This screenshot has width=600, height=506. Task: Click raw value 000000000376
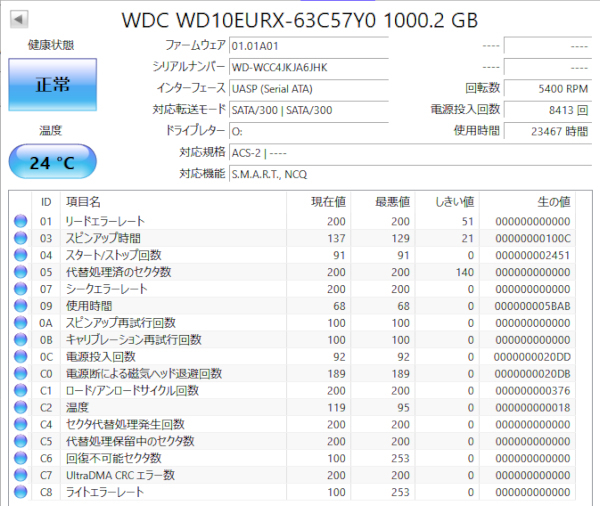pyautogui.click(x=533, y=390)
